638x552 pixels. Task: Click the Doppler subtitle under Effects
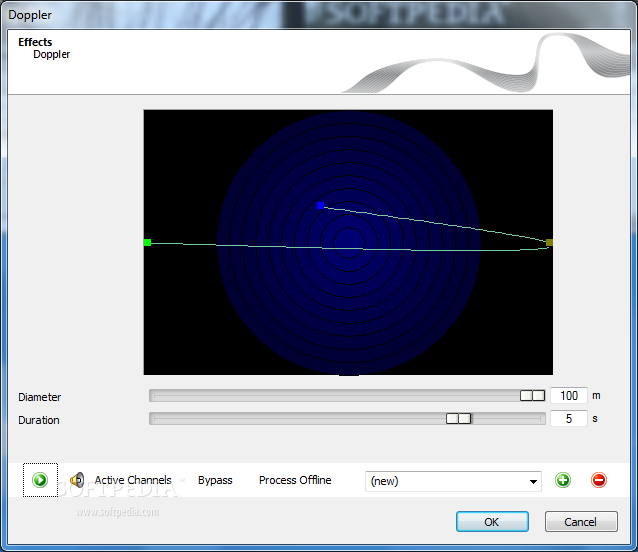(52, 55)
